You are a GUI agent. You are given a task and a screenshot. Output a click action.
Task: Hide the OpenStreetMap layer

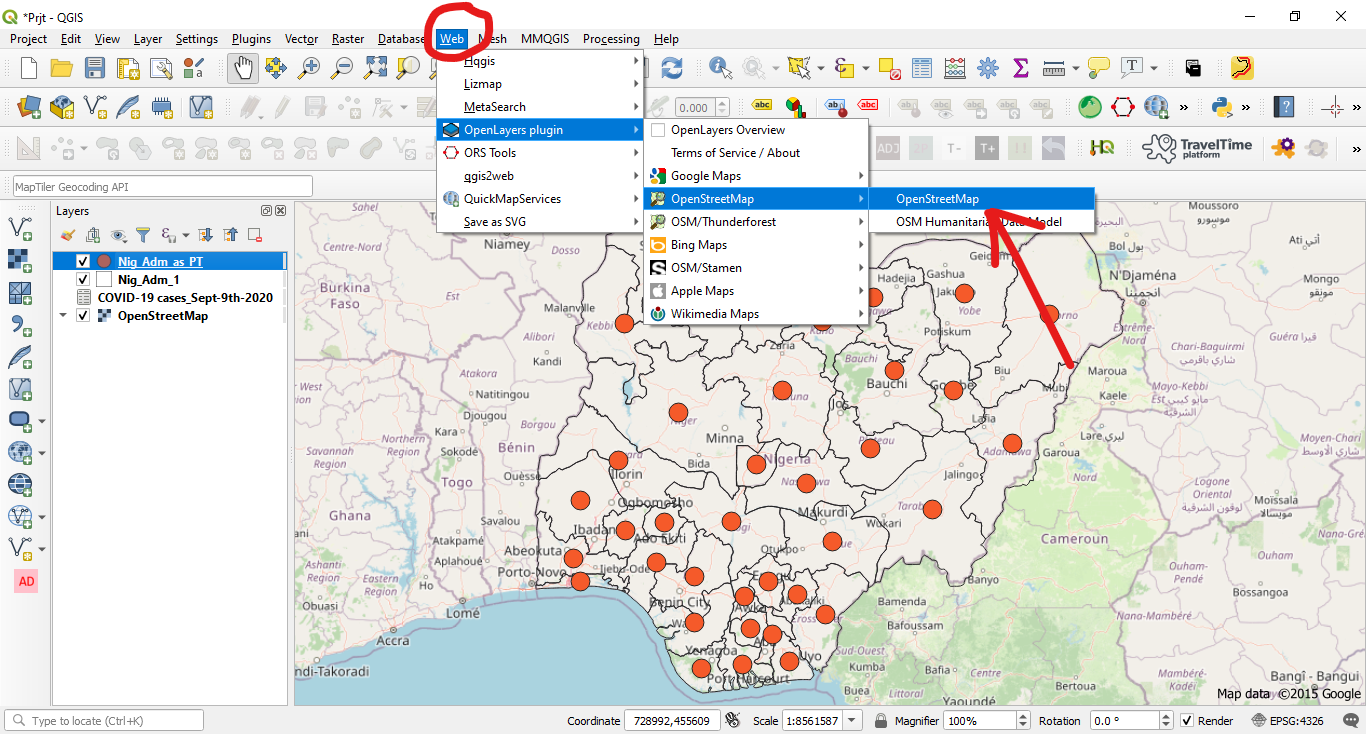tap(85, 315)
